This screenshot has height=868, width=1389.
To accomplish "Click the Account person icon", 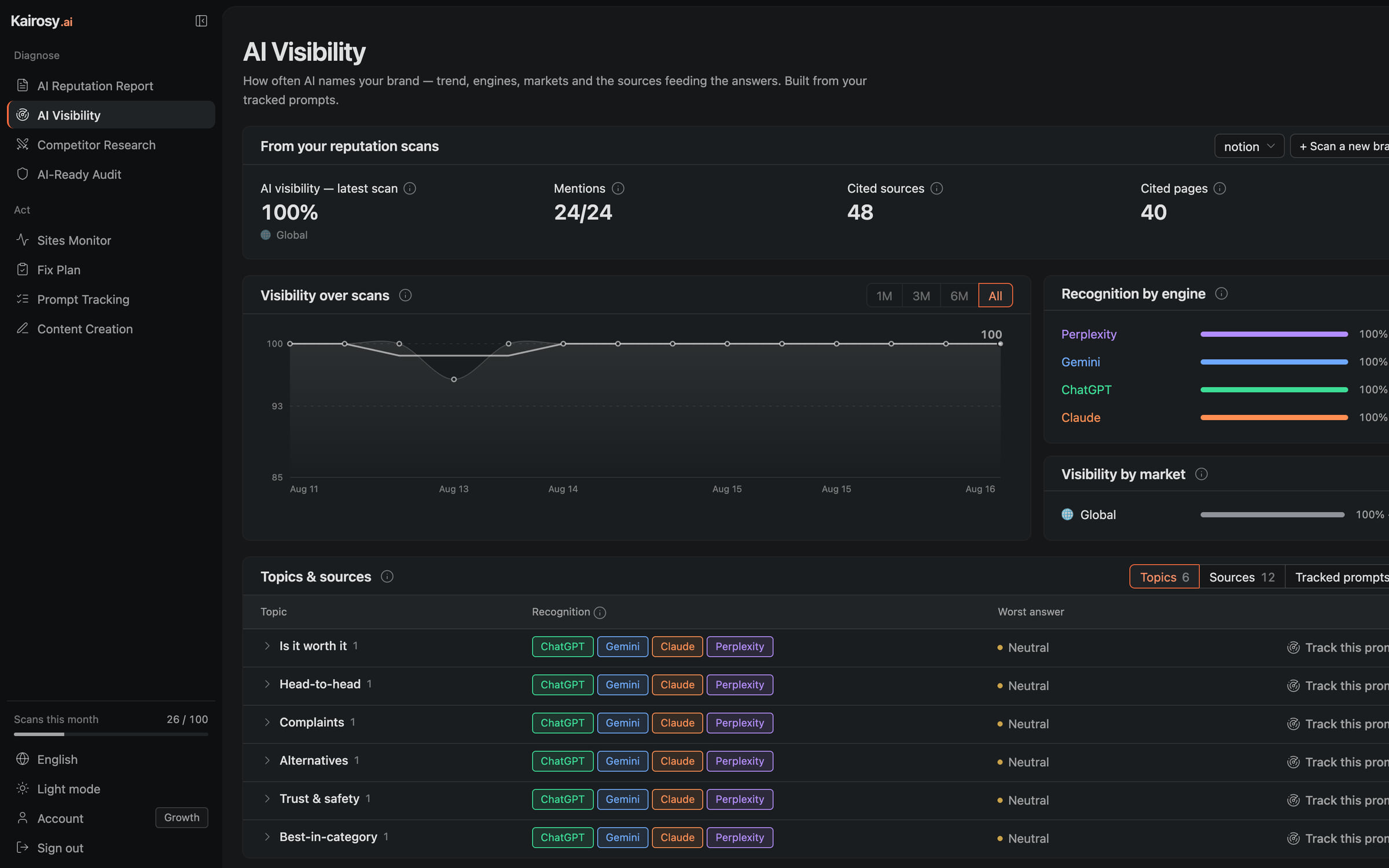I will [x=23, y=818].
